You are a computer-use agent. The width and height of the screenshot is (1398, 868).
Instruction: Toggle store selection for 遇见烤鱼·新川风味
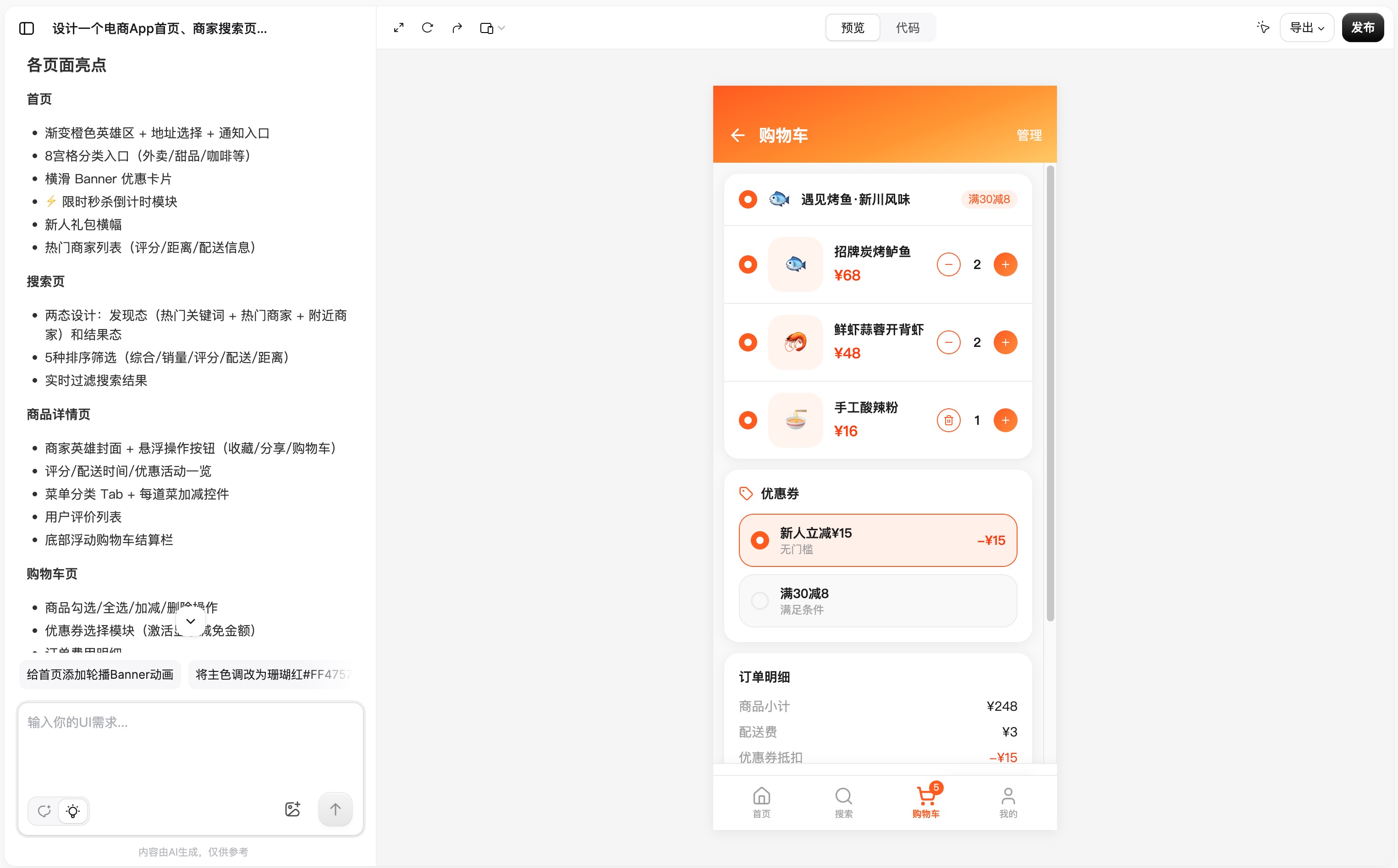[x=748, y=199]
